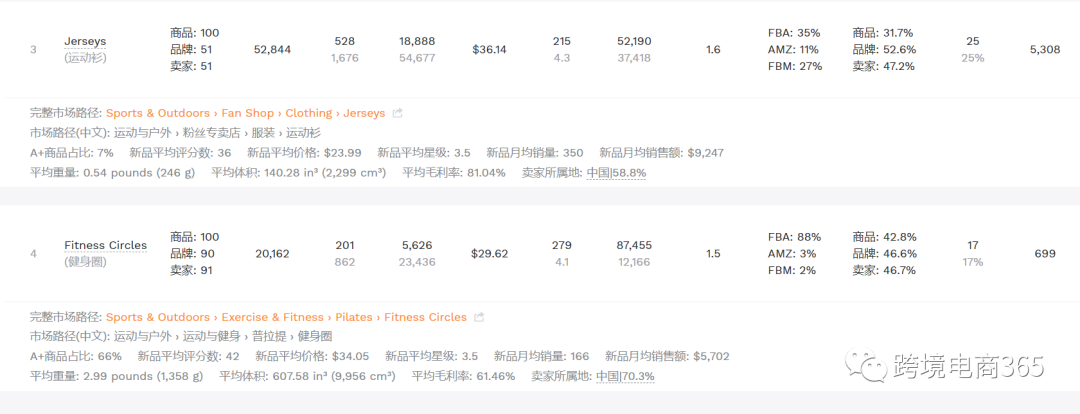Open the Jerseys category title in row 3
1080x414 pixels.
[85, 41]
